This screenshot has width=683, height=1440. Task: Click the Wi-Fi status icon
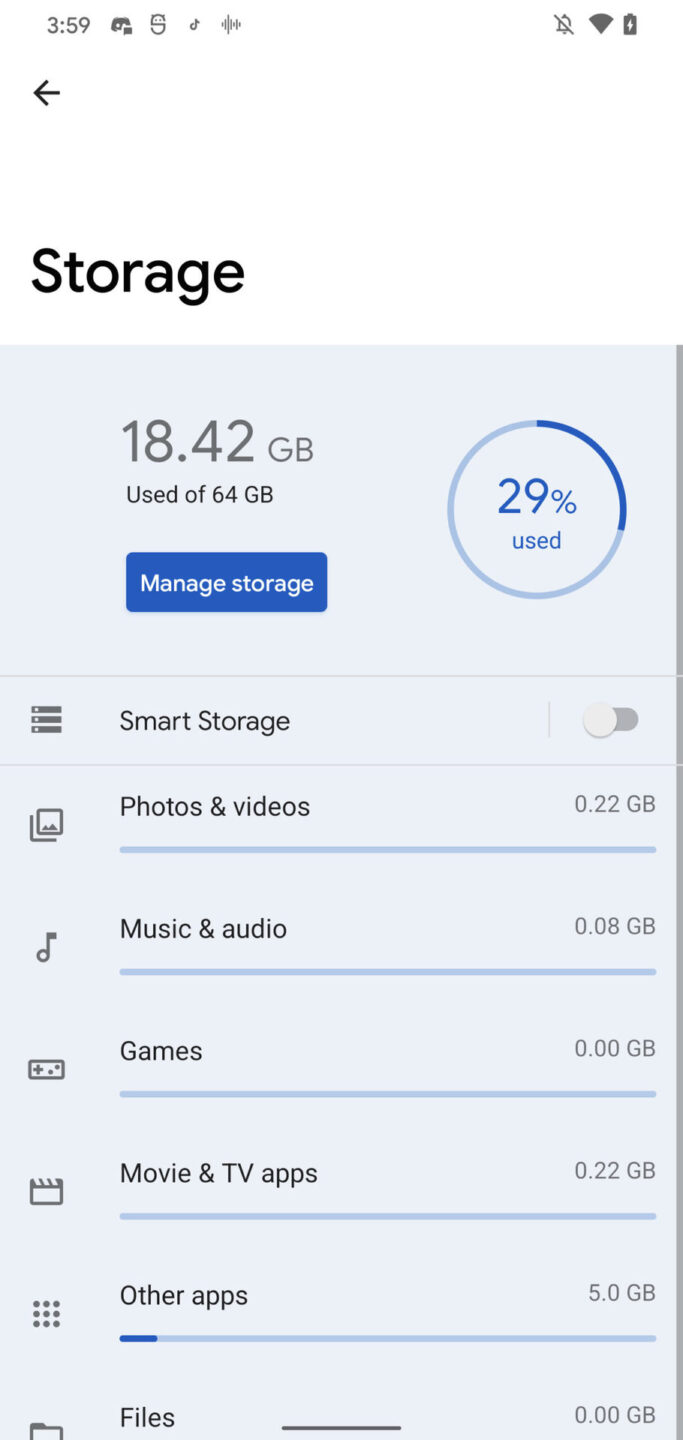[x=600, y=24]
